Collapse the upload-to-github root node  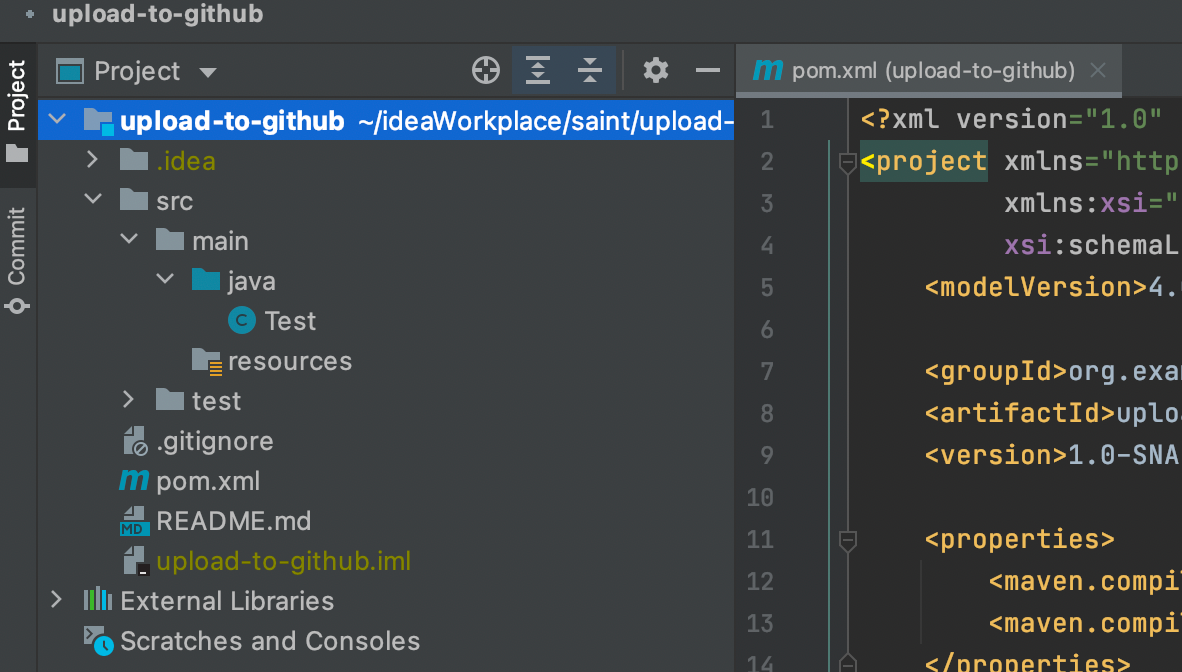tap(57, 119)
